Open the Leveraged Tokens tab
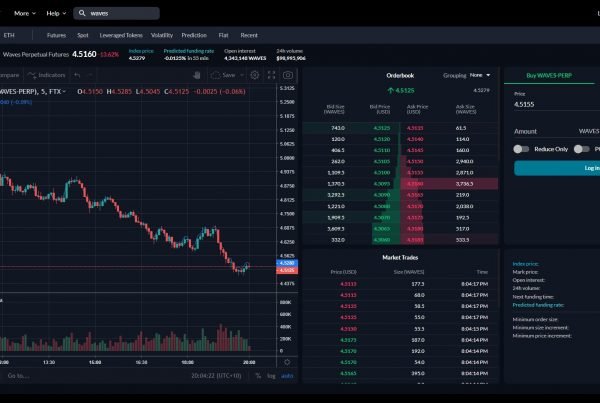 coord(121,35)
